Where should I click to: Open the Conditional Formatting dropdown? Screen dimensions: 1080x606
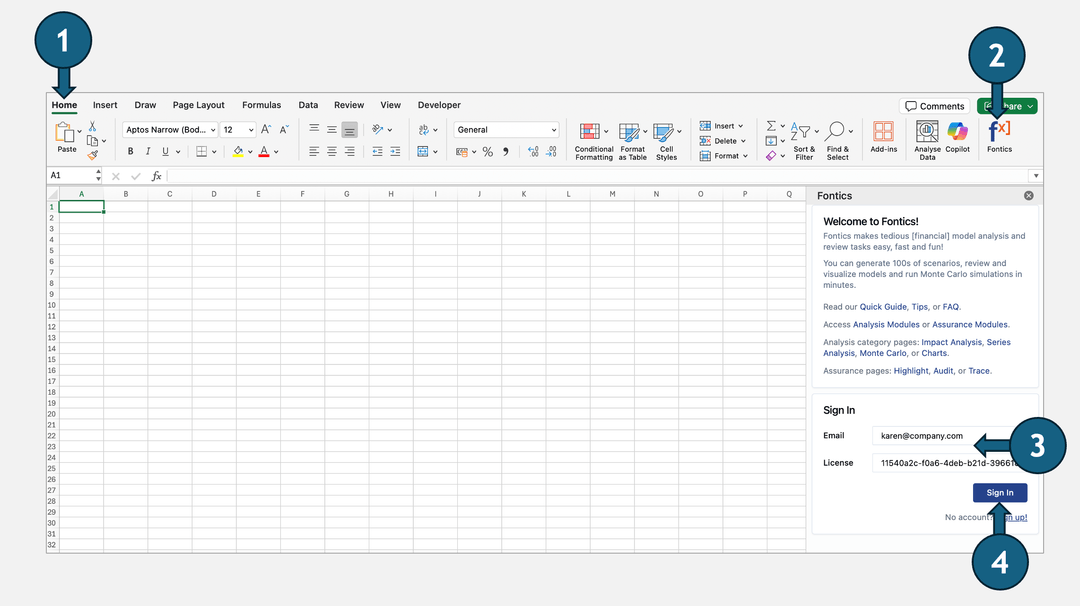593,138
